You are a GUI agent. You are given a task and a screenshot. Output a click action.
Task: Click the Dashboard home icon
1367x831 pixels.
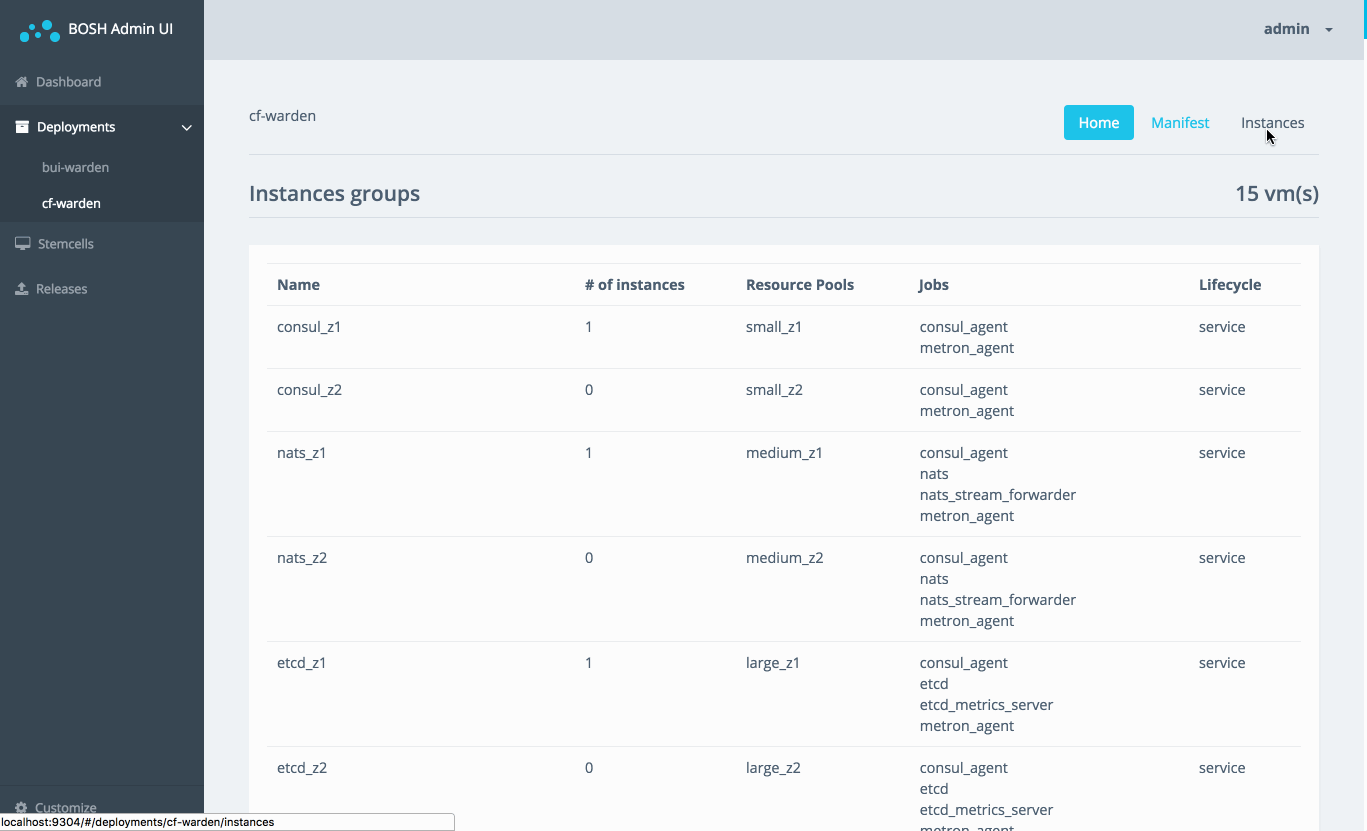click(x=22, y=82)
